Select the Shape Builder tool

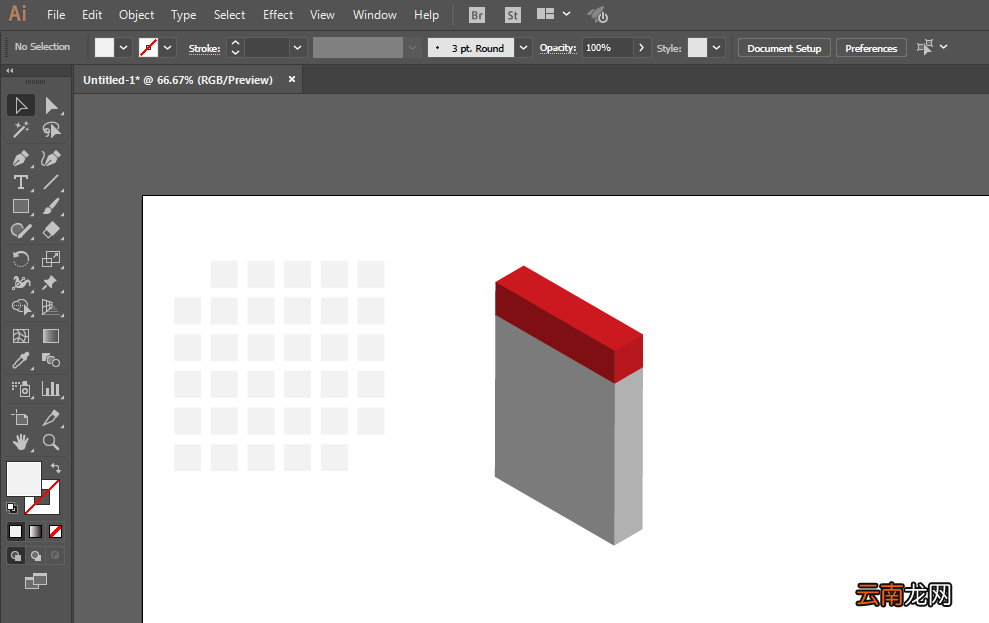[21, 307]
